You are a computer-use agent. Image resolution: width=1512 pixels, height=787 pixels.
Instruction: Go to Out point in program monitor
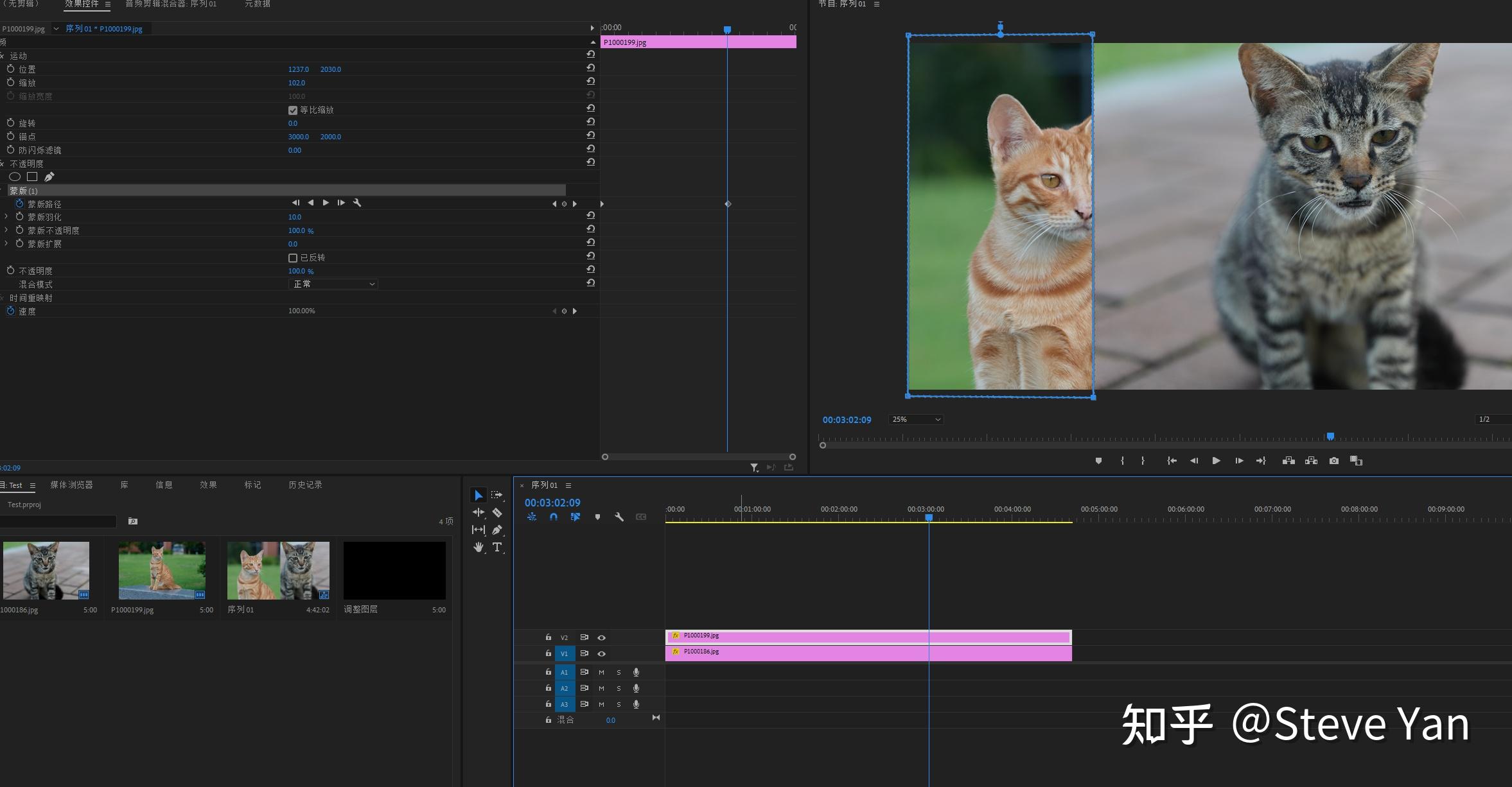1261,461
